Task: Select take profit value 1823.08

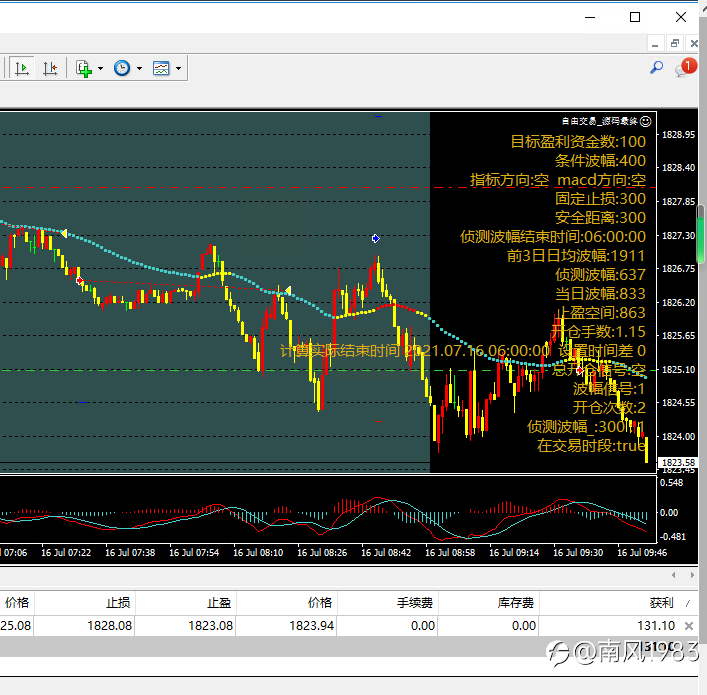Action: (x=211, y=626)
